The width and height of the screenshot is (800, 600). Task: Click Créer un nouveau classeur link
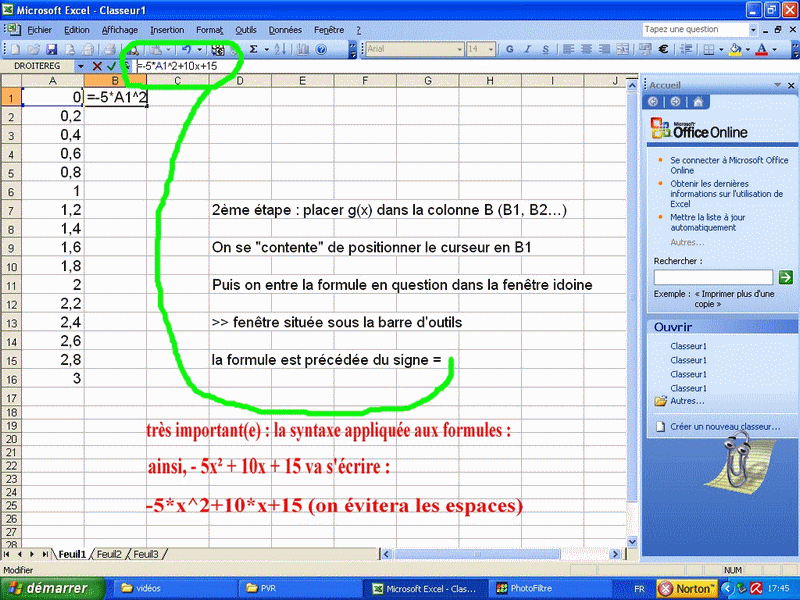point(724,427)
